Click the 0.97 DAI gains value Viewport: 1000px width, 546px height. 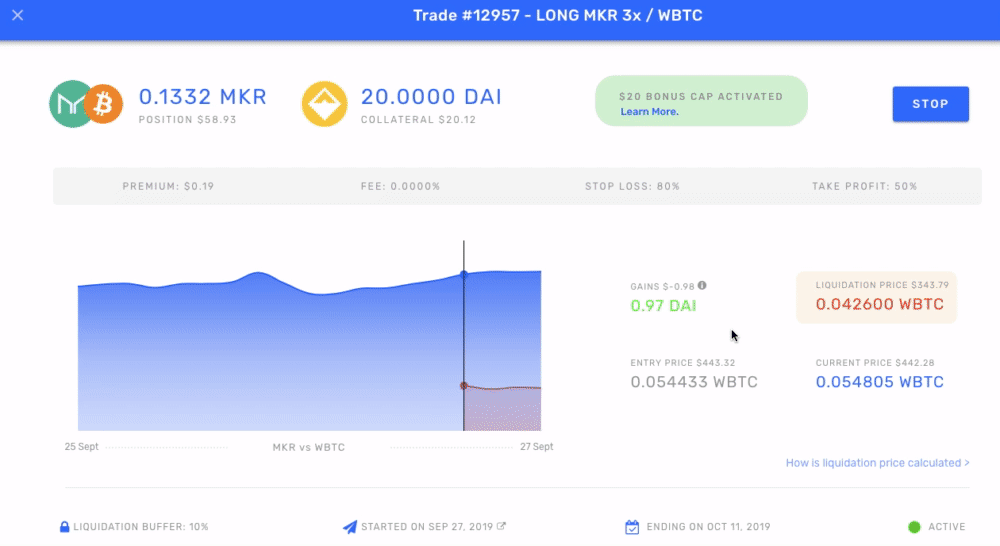(x=663, y=306)
